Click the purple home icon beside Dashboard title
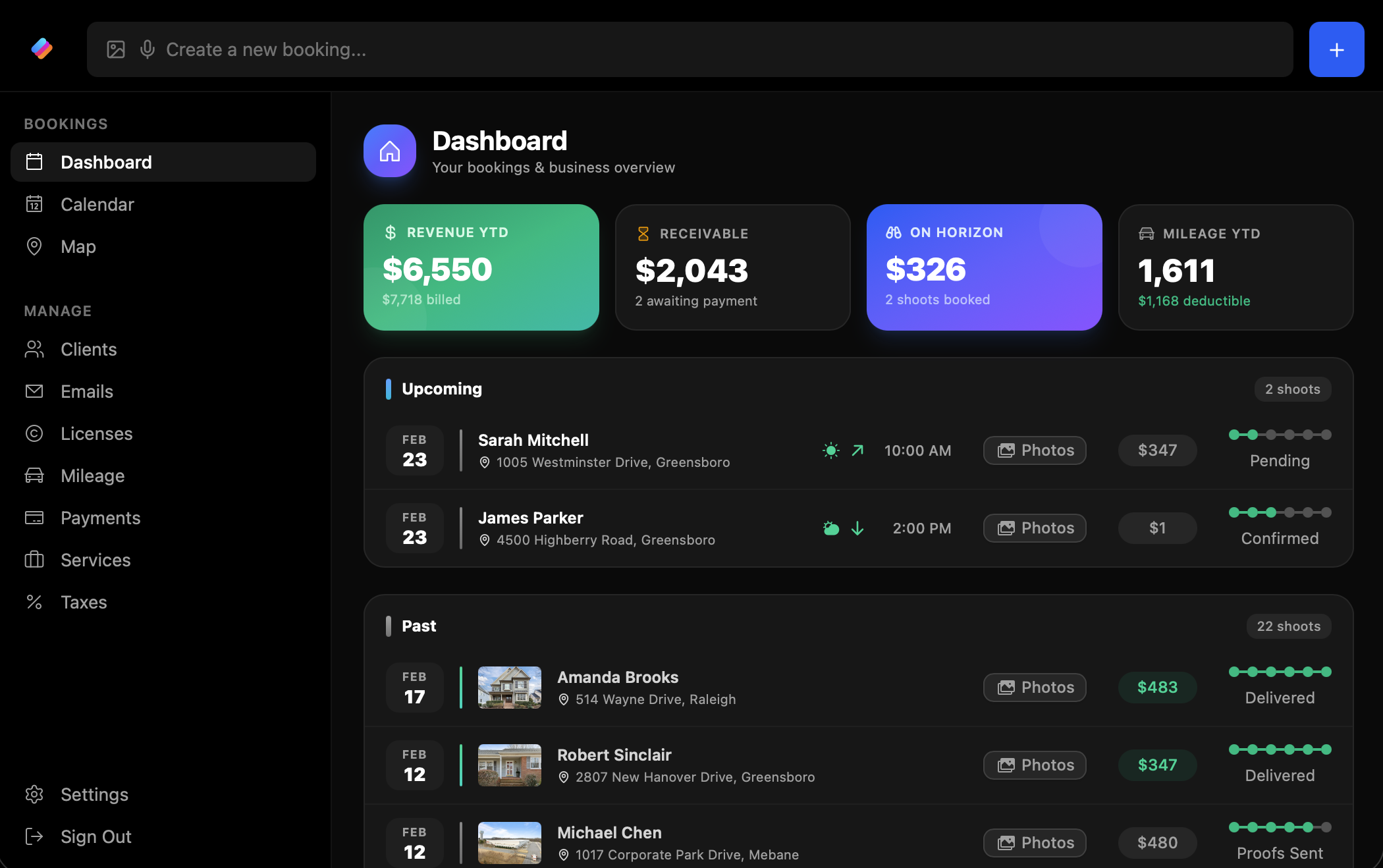The width and height of the screenshot is (1383, 868). (x=390, y=151)
